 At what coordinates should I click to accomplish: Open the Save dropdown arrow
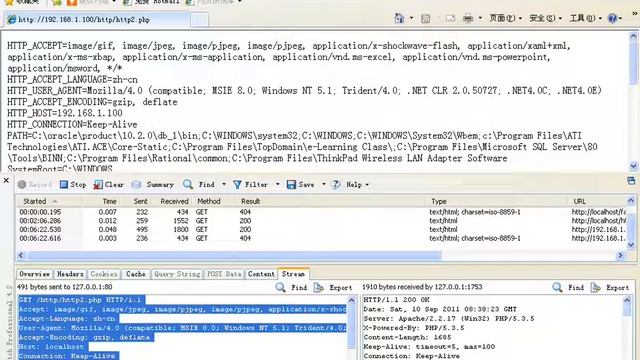(x=324, y=184)
